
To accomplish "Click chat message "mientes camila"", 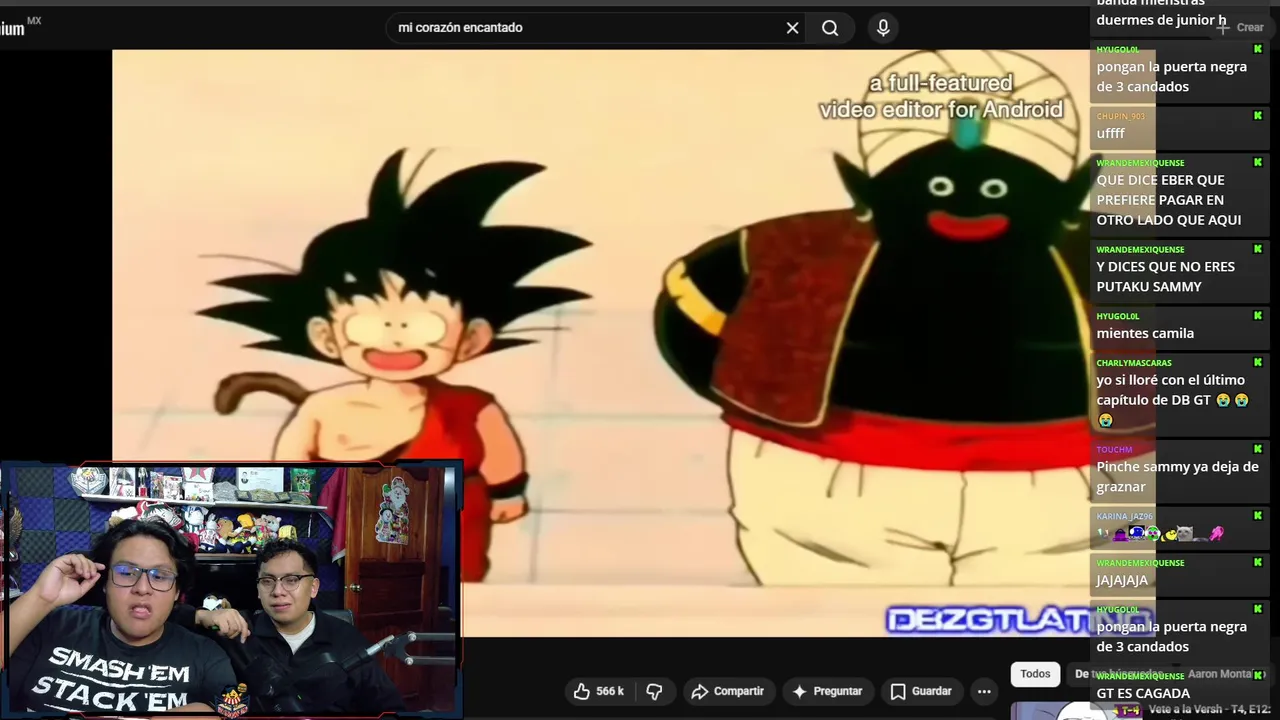I will coord(1145,333).
